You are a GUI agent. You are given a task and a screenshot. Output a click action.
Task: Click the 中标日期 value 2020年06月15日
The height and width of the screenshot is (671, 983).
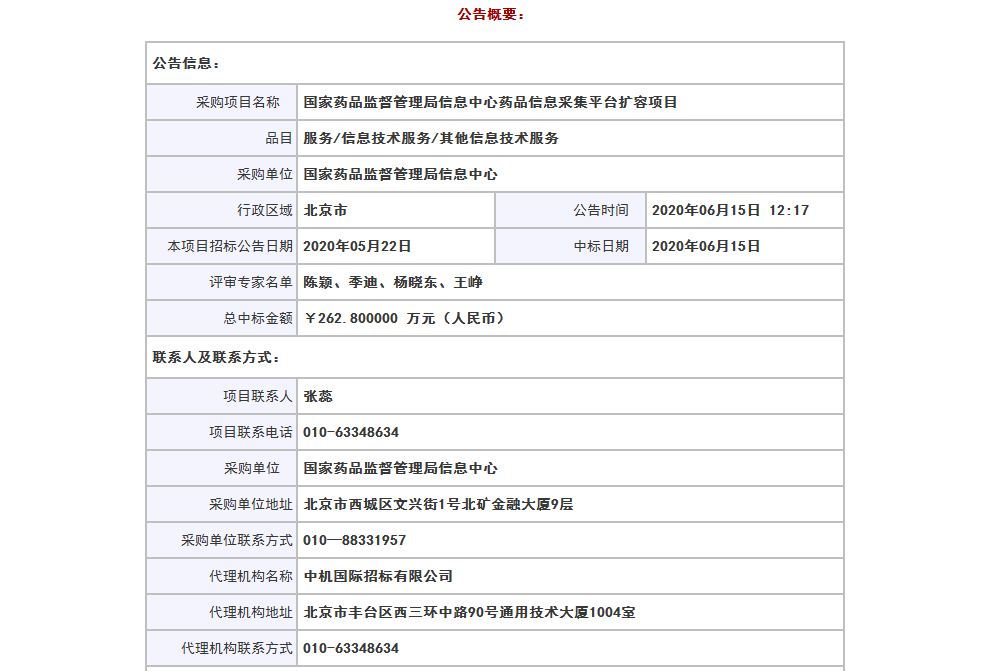706,246
